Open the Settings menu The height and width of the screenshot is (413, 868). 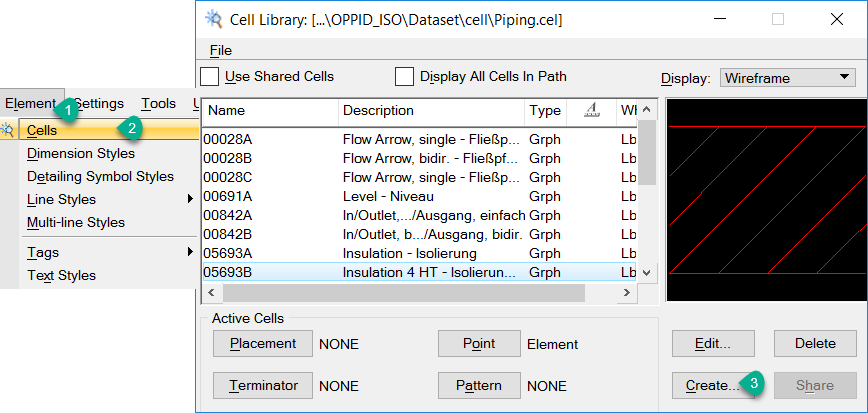(x=99, y=103)
